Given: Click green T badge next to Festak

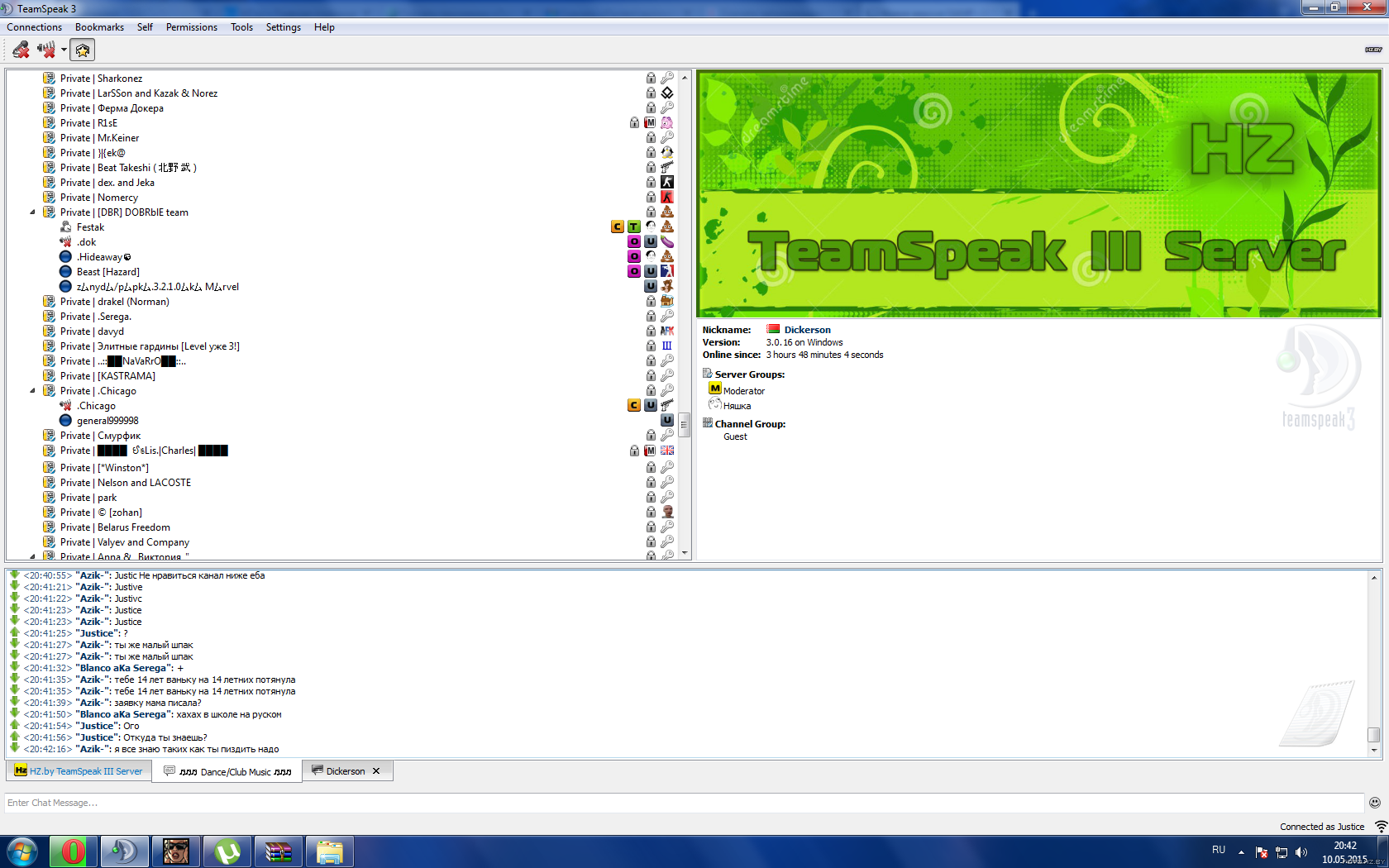Looking at the screenshot, I should [x=634, y=227].
